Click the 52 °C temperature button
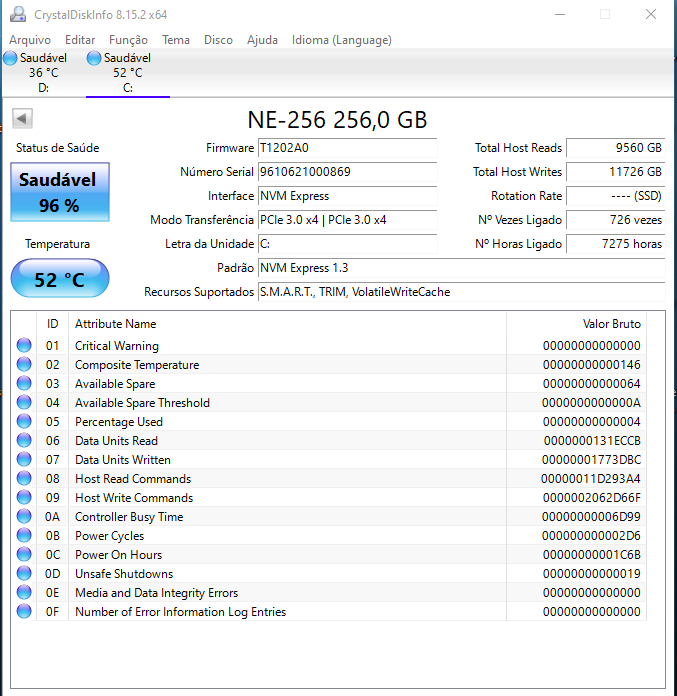The width and height of the screenshot is (677, 696). coord(59,279)
